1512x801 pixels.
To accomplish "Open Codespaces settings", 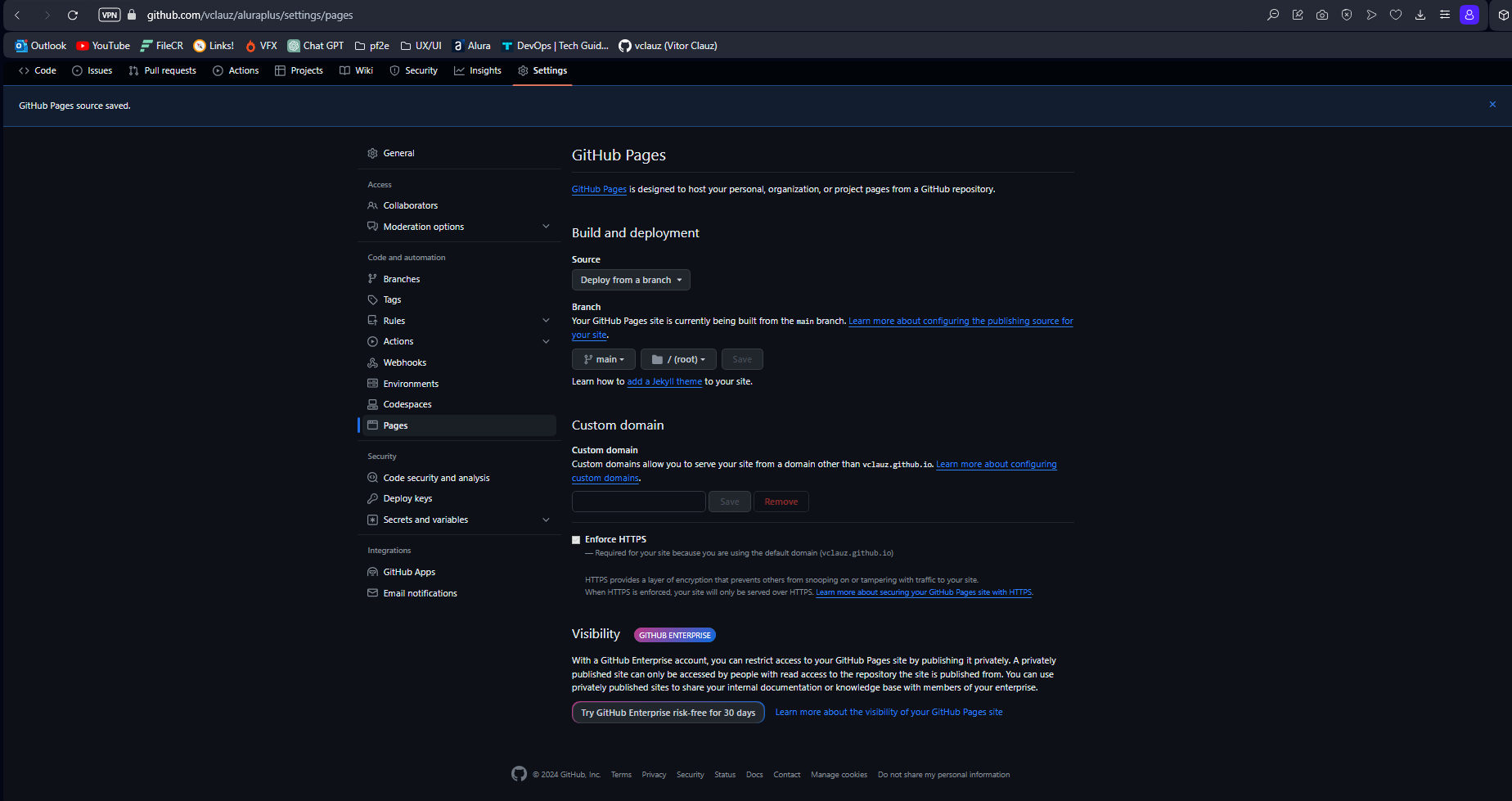I will click(458, 404).
